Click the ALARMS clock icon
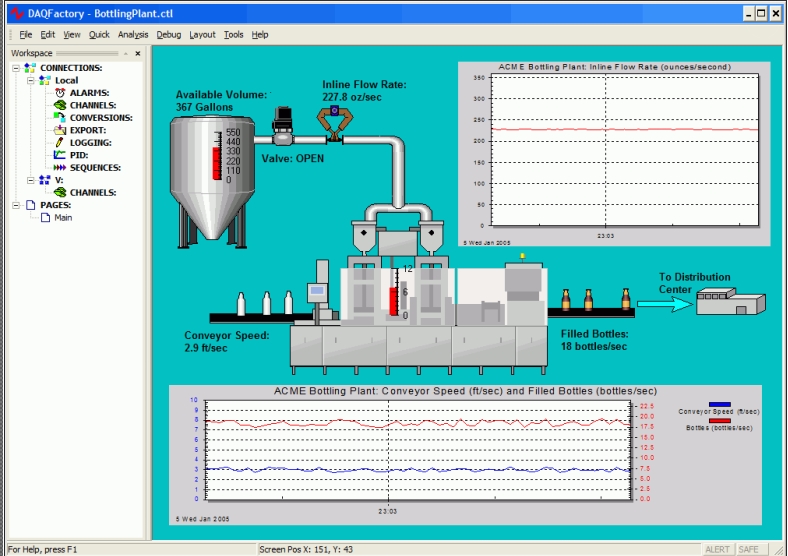The width and height of the screenshot is (788, 556). (x=60, y=92)
